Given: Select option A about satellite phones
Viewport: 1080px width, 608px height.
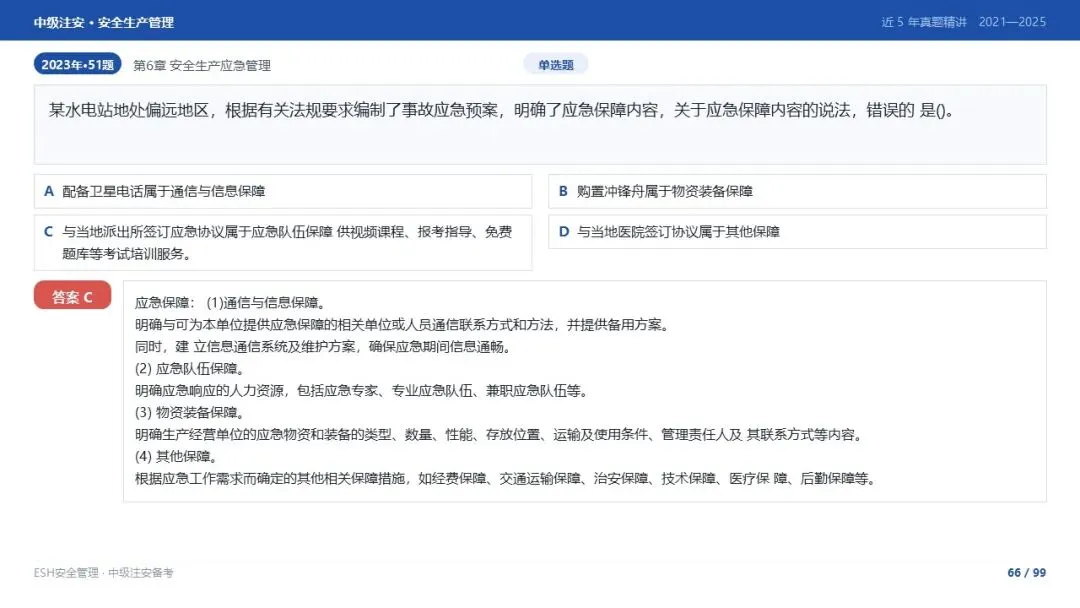Looking at the screenshot, I should tap(283, 191).
